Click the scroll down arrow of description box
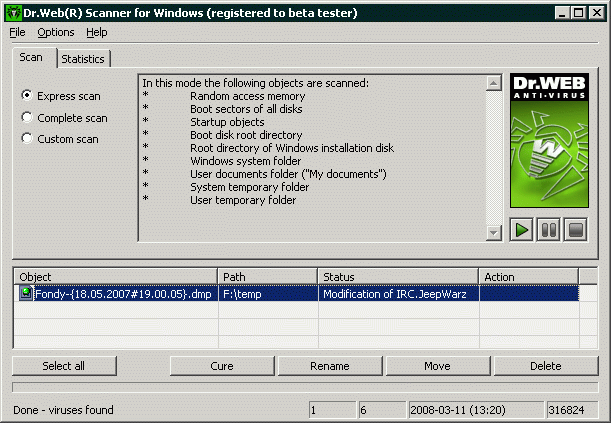 pyautogui.click(x=494, y=233)
